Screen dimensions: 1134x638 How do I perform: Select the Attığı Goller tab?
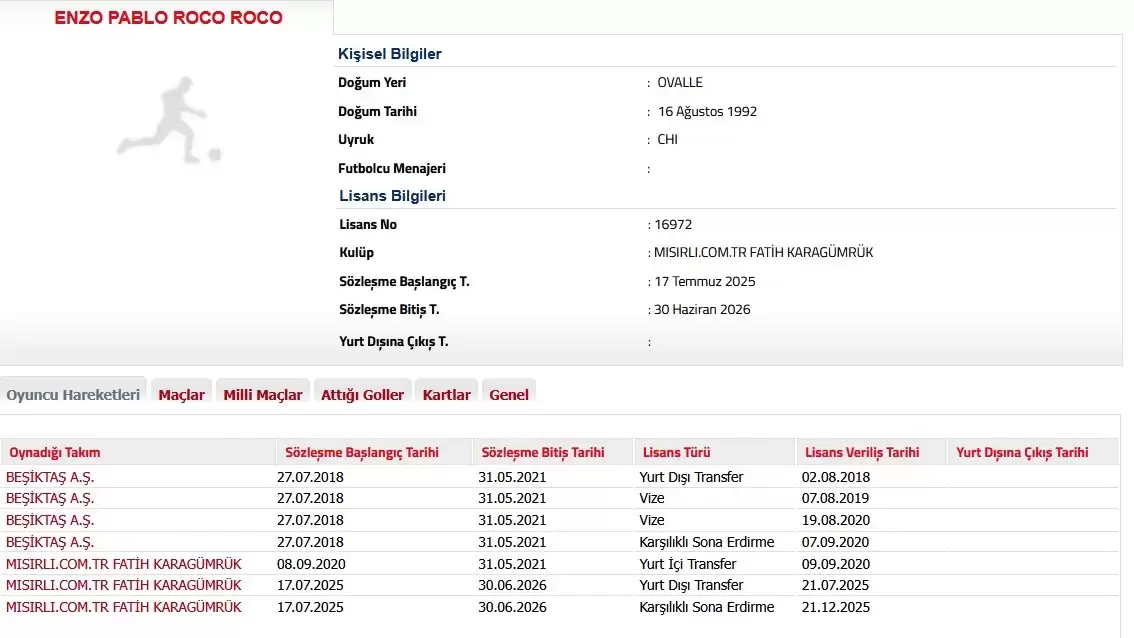(x=362, y=394)
